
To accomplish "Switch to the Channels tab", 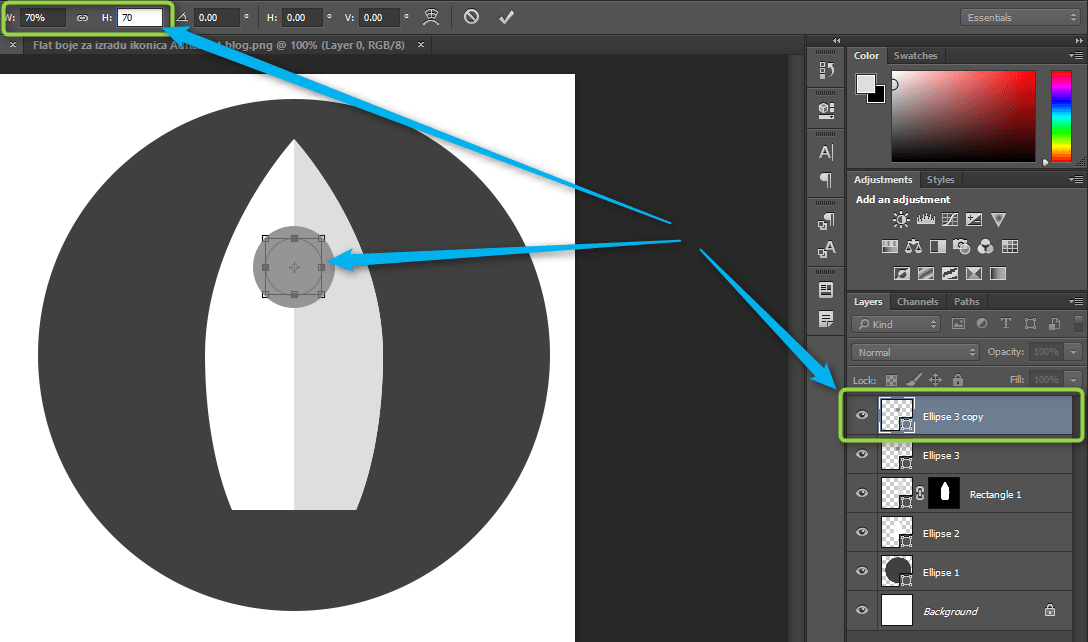I will click(x=917, y=301).
